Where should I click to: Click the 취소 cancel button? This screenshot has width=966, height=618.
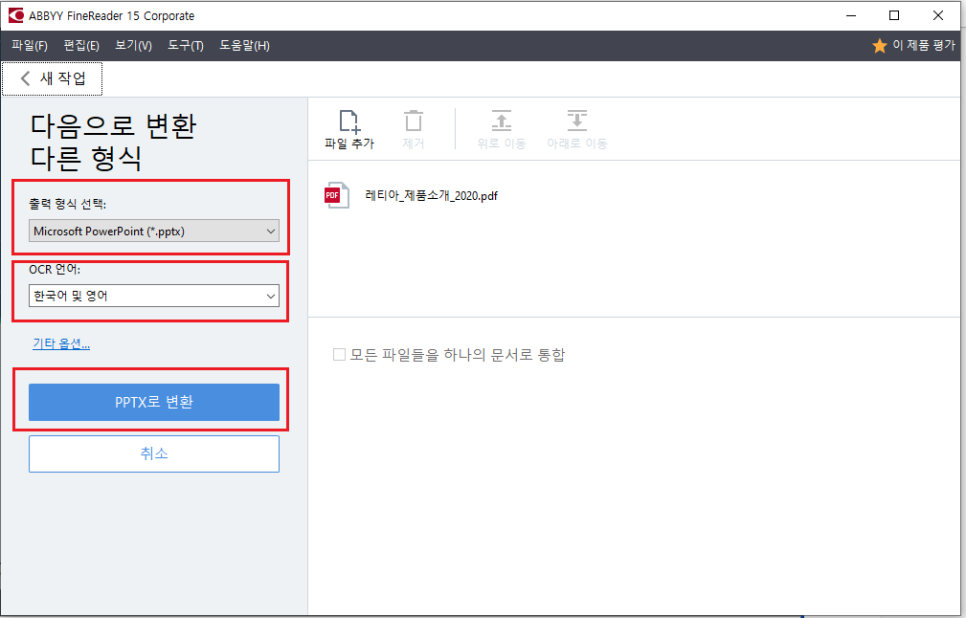point(154,454)
